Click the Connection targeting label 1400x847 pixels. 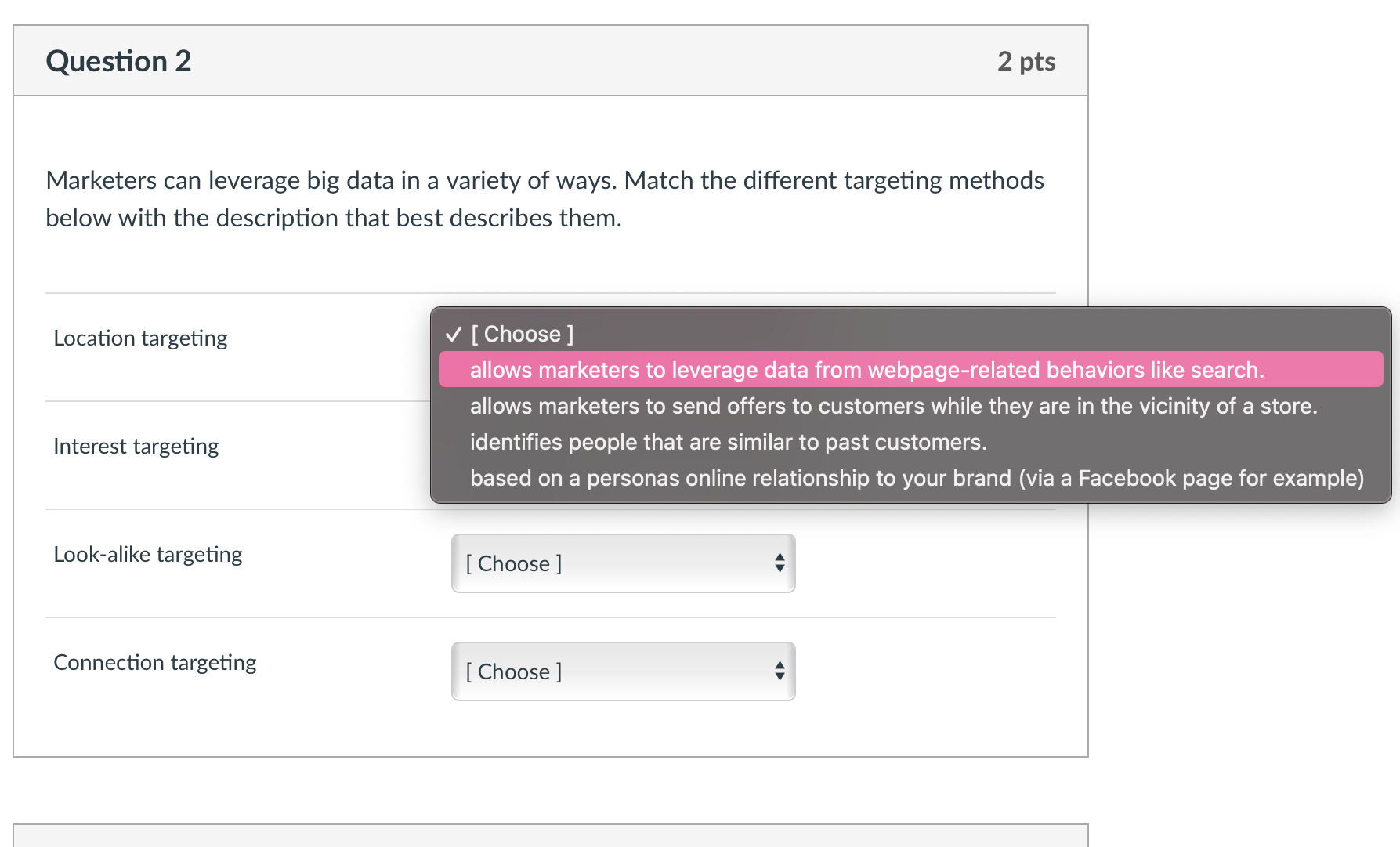[154, 662]
